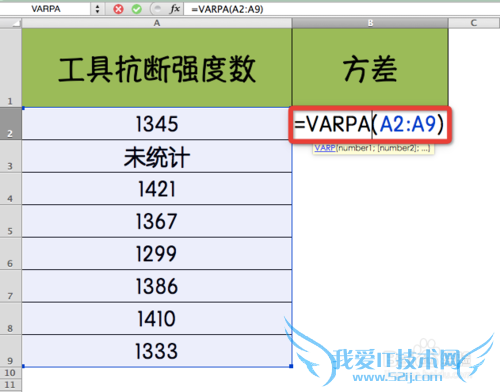Screen dimensions: 500x392
Task: Open the fx insert function builder
Action: coord(175,9)
